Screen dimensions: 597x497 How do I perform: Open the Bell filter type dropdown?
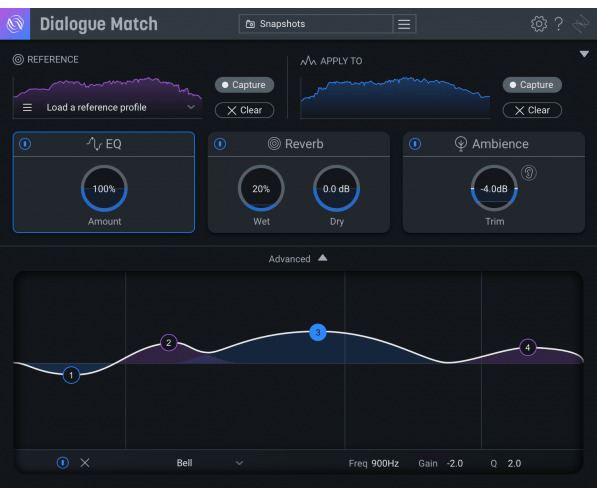[209, 463]
